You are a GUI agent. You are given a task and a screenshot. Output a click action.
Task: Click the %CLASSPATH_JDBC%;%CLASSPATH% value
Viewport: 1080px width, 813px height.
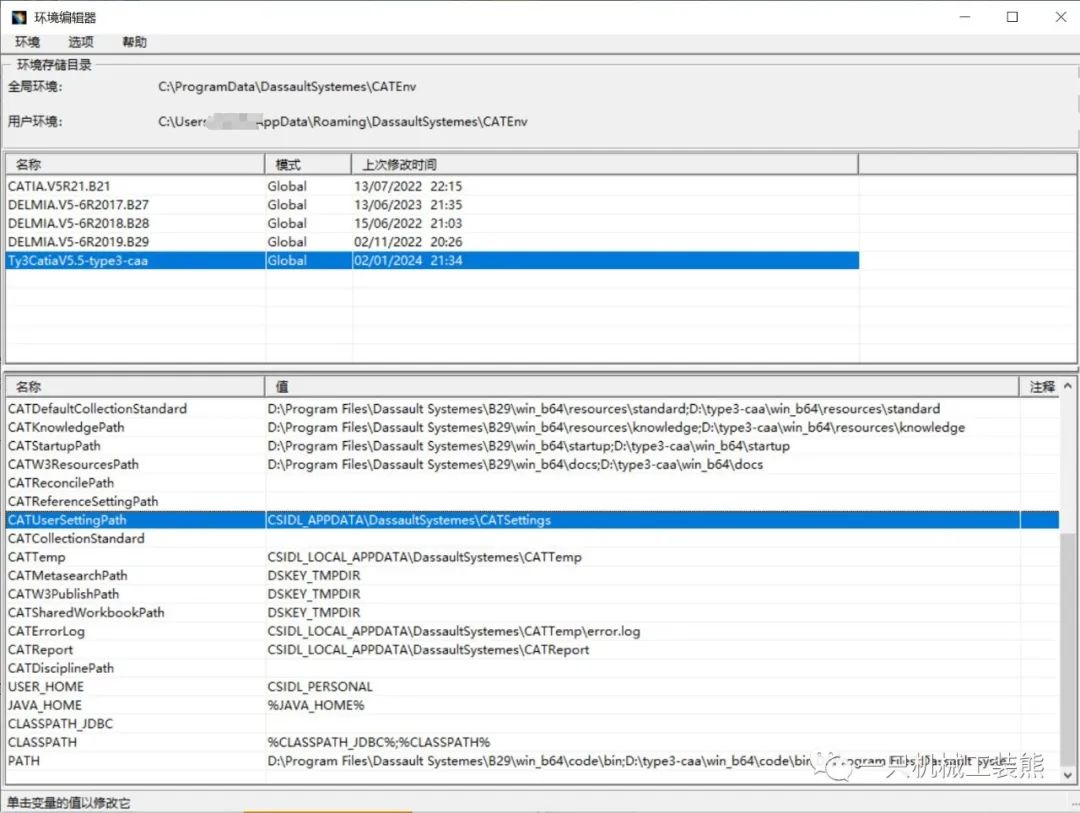point(379,743)
